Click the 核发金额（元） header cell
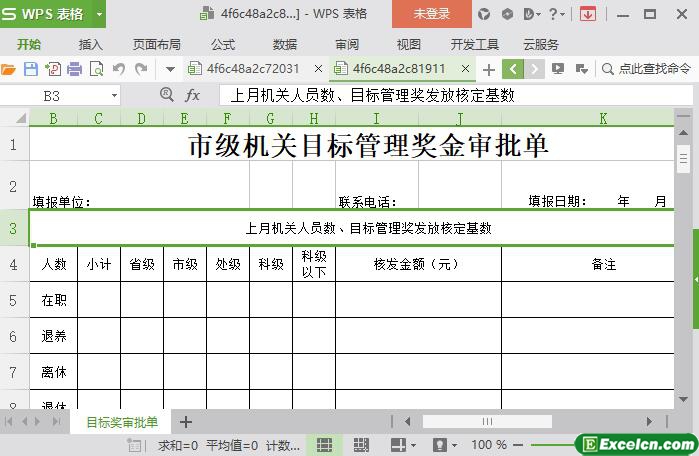Screen dimensions: 699x456 tap(418, 264)
